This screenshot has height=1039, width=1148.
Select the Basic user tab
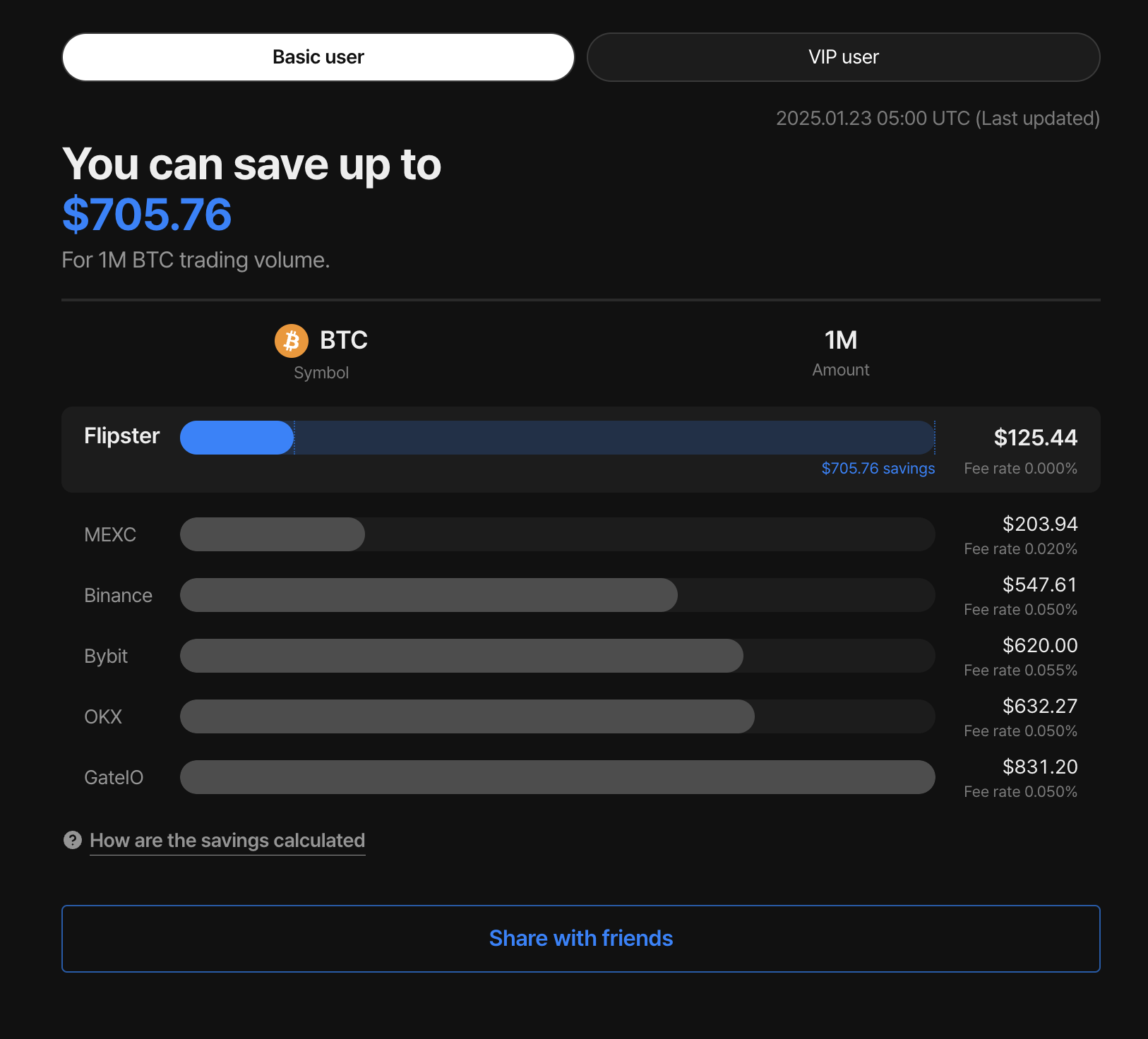point(318,56)
